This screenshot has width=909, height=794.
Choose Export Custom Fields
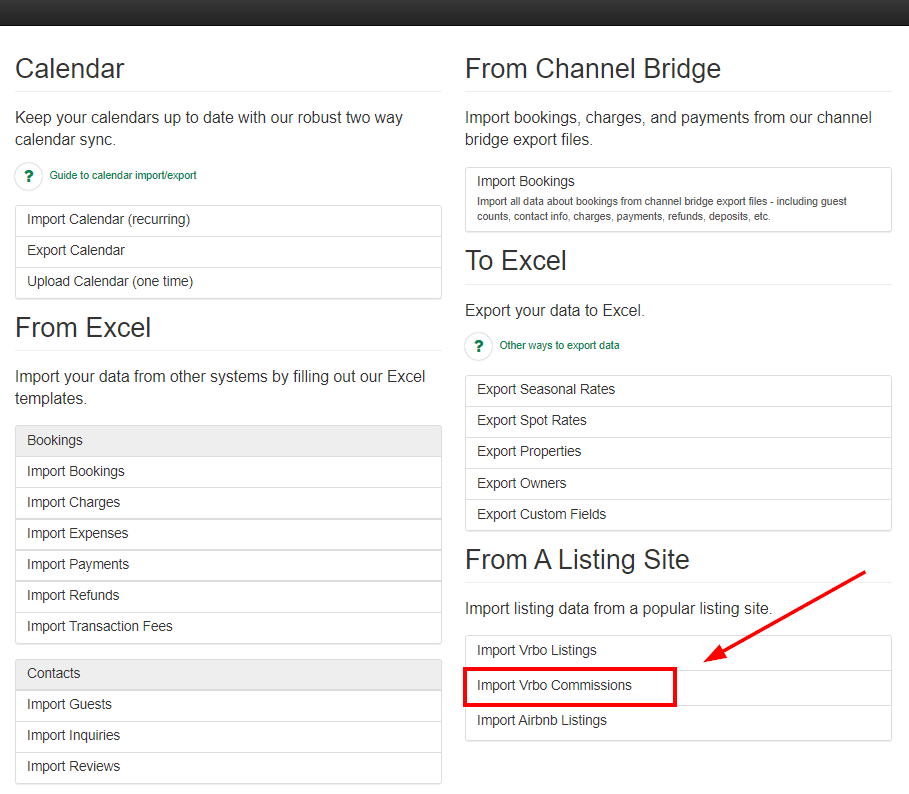(x=541, y=515)
